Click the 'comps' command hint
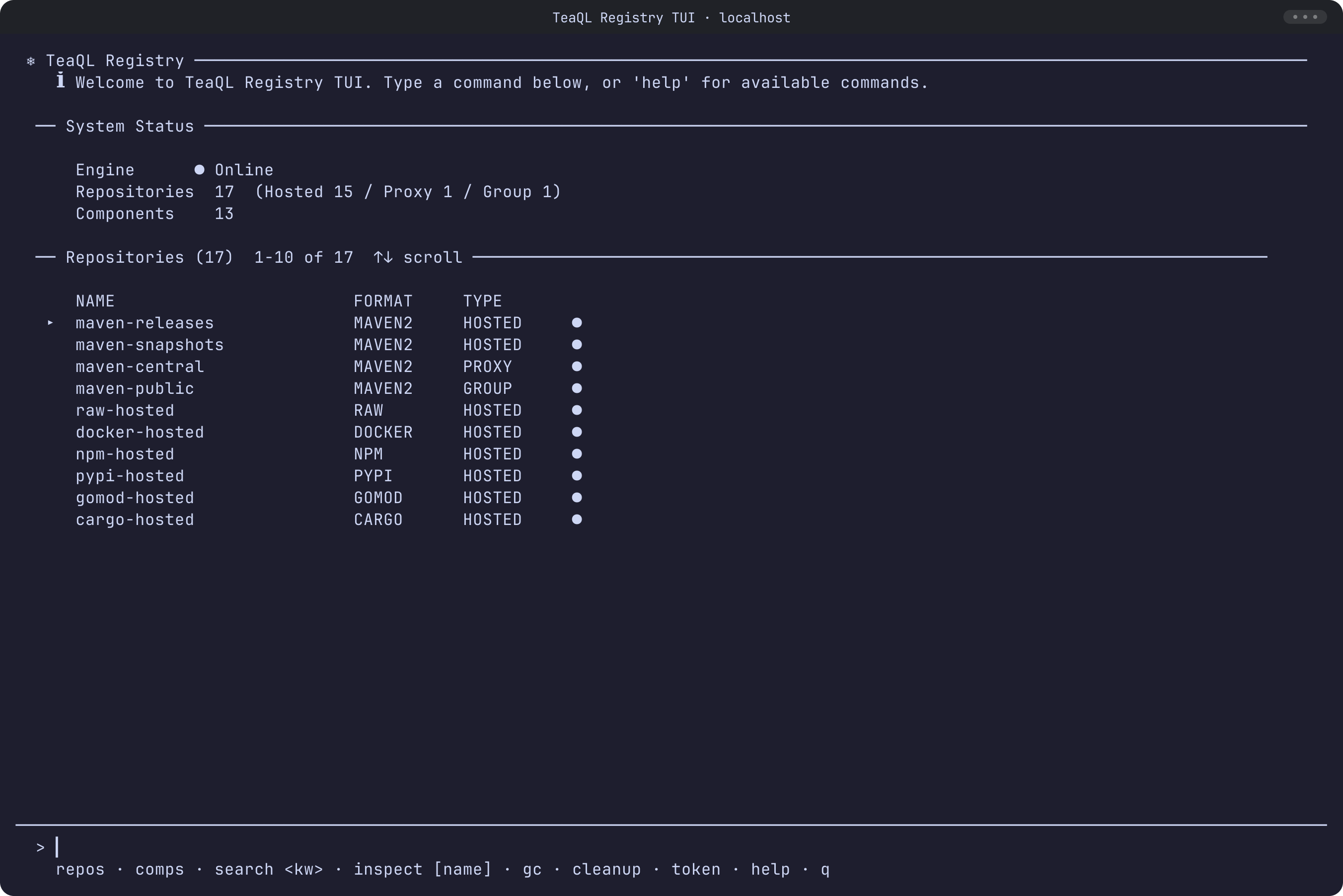 (x=159, y=870)
